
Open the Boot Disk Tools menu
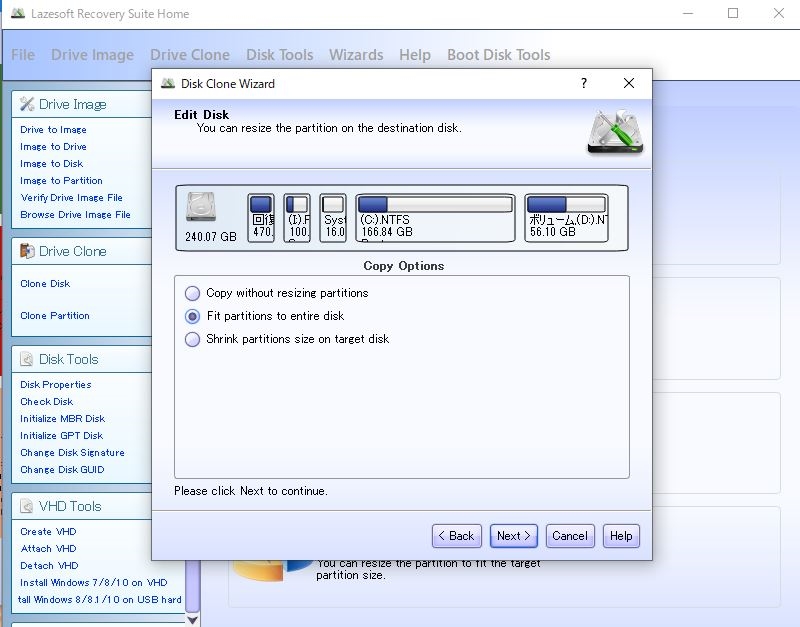click(x=498, y=55)
